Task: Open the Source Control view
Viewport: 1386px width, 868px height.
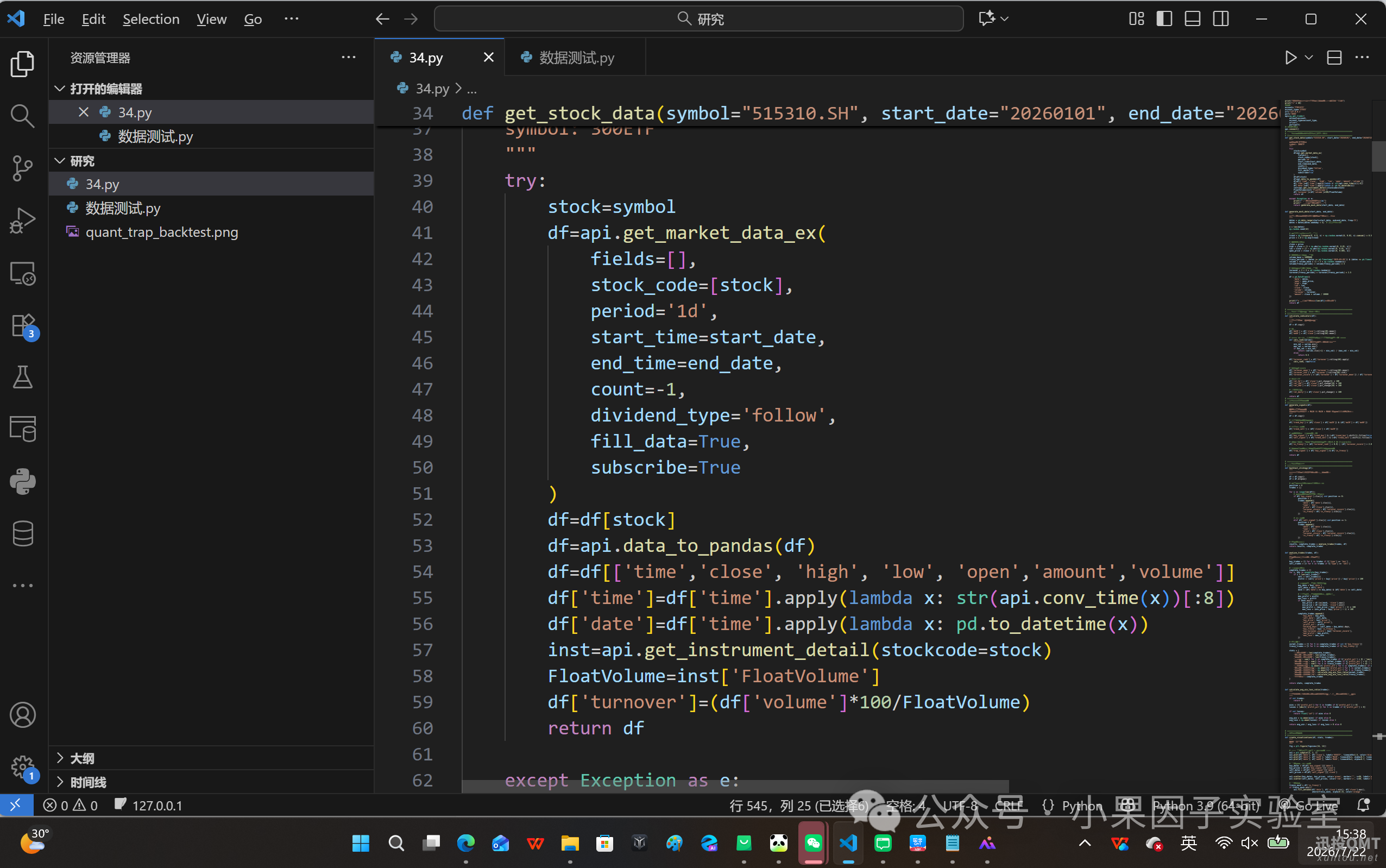Action: pyautogui.click(x=22, y=168)
